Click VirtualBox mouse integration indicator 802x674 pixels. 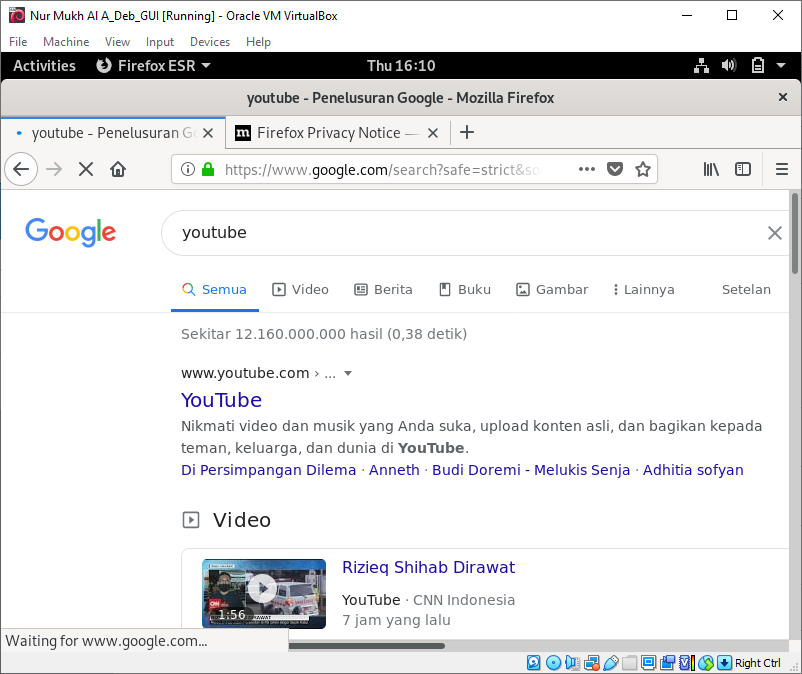706,663
